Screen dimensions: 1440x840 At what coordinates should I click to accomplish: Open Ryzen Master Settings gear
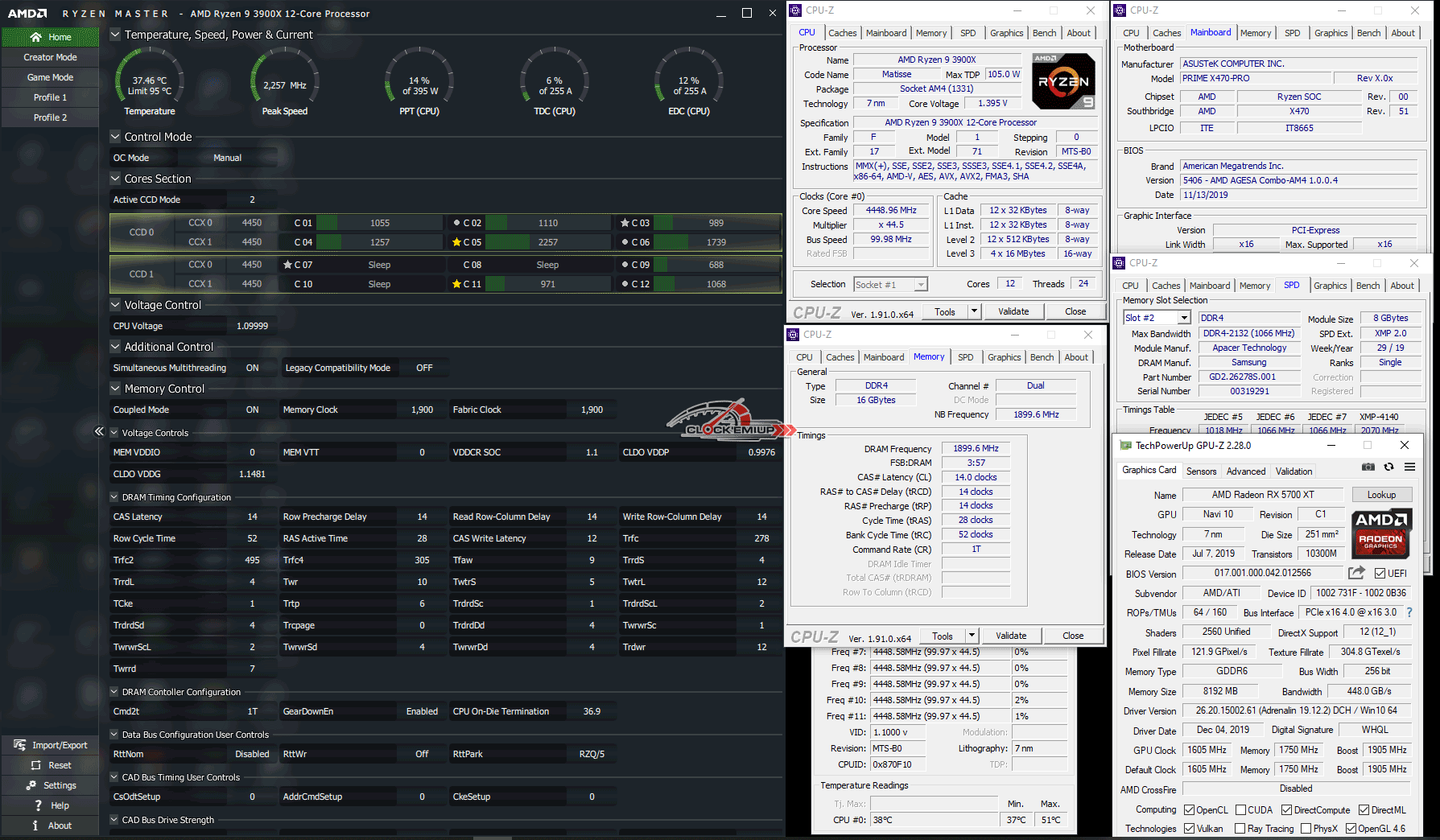(x=32, y=785)
